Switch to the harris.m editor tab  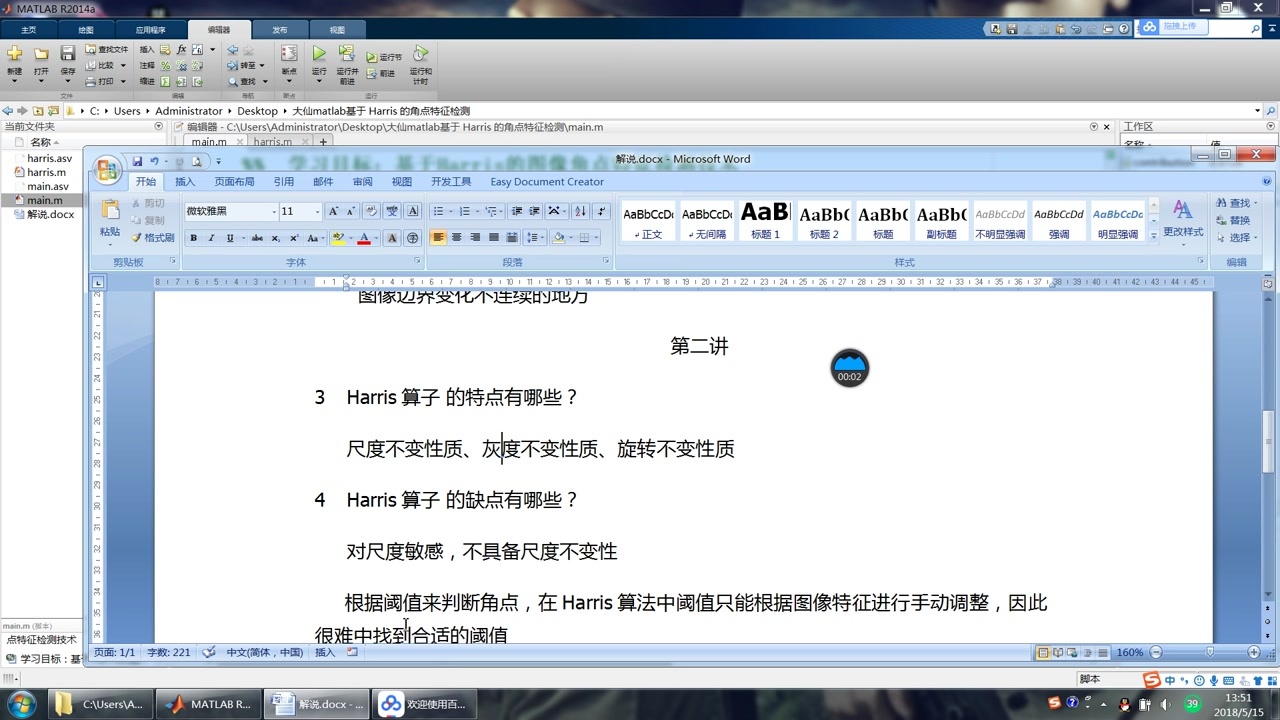[272, 142]
